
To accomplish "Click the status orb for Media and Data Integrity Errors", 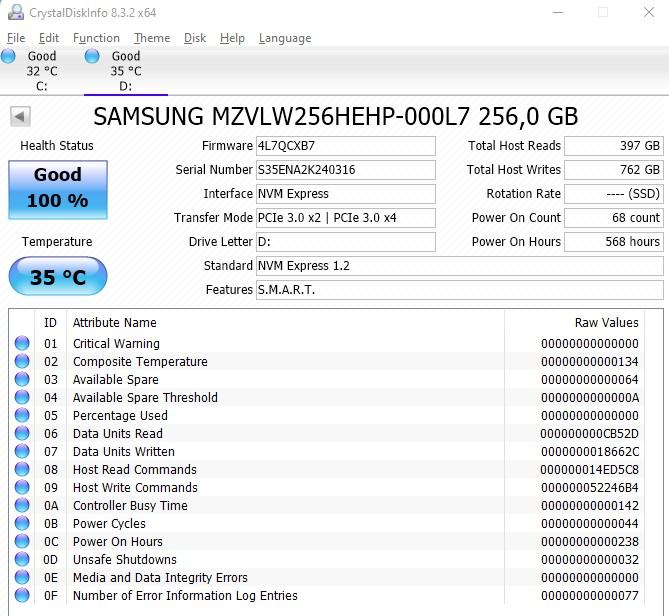I will 22,577.
